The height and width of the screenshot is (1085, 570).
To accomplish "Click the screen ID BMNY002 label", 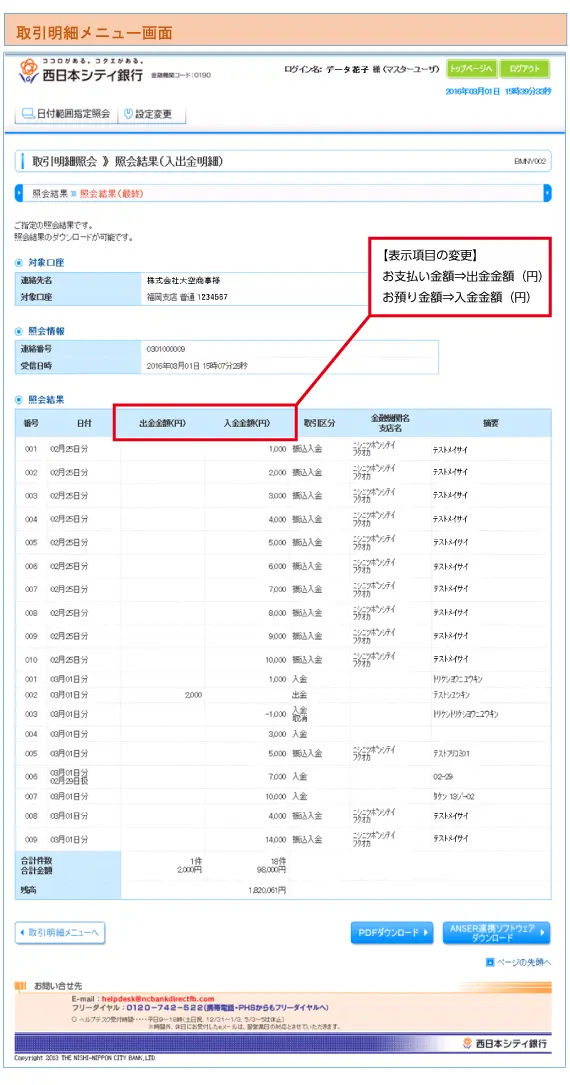I will [x=531, y=161].
